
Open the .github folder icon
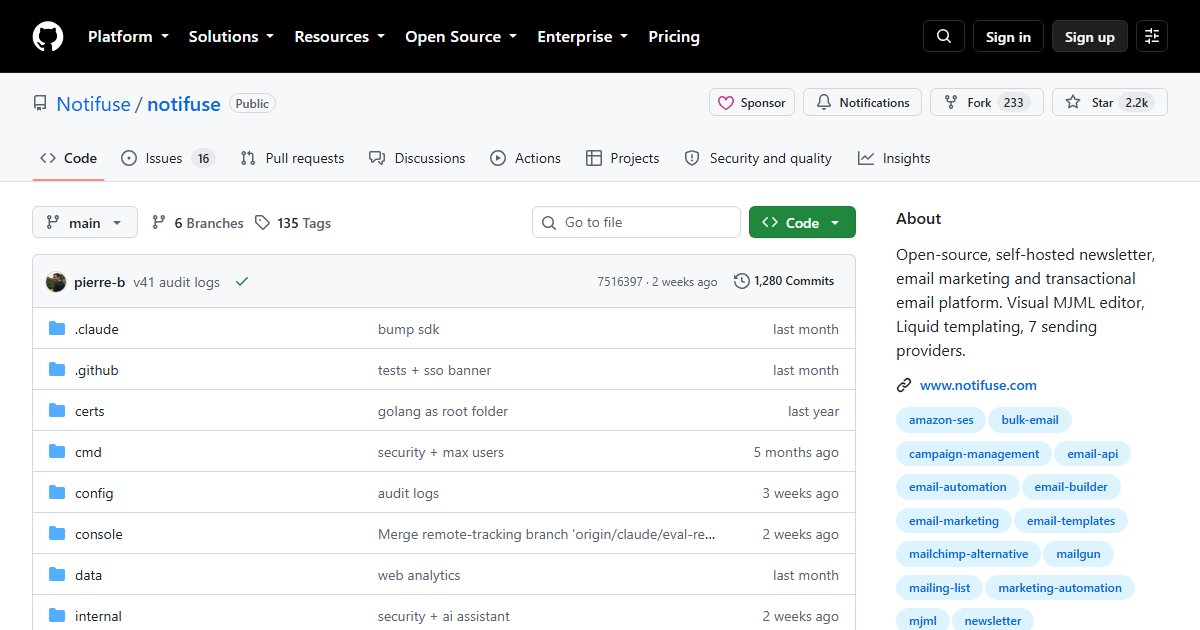point(57,370)
